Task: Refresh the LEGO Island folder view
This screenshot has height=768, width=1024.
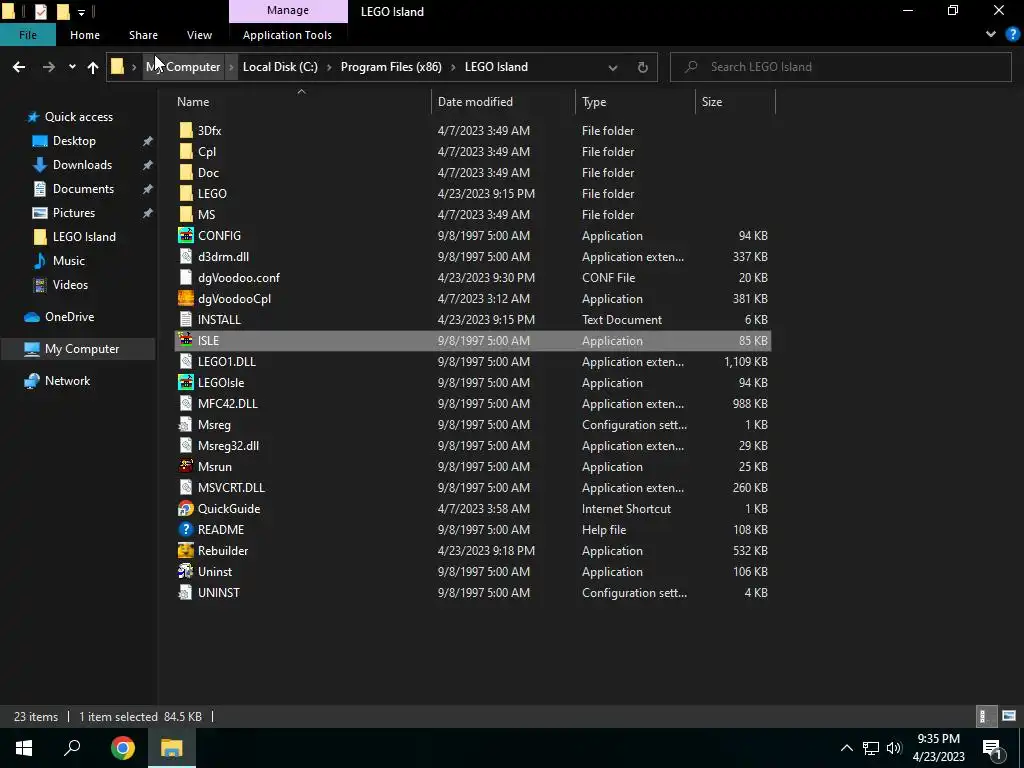Action: [643, 67]
